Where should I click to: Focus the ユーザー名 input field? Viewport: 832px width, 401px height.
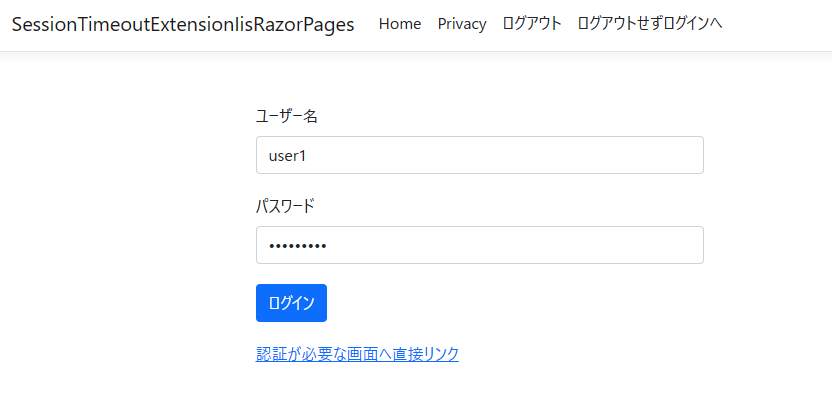[480, 155]
